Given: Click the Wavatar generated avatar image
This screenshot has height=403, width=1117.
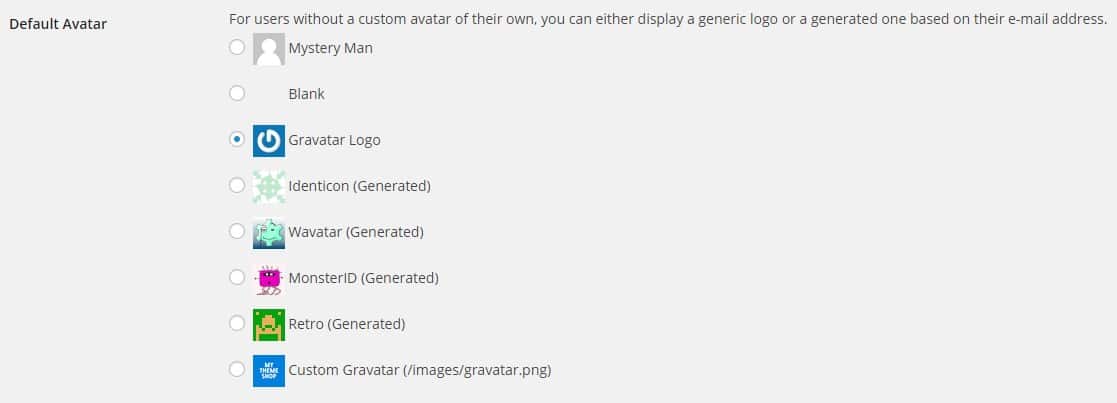Looking at the screenshot, I should 269,232.
